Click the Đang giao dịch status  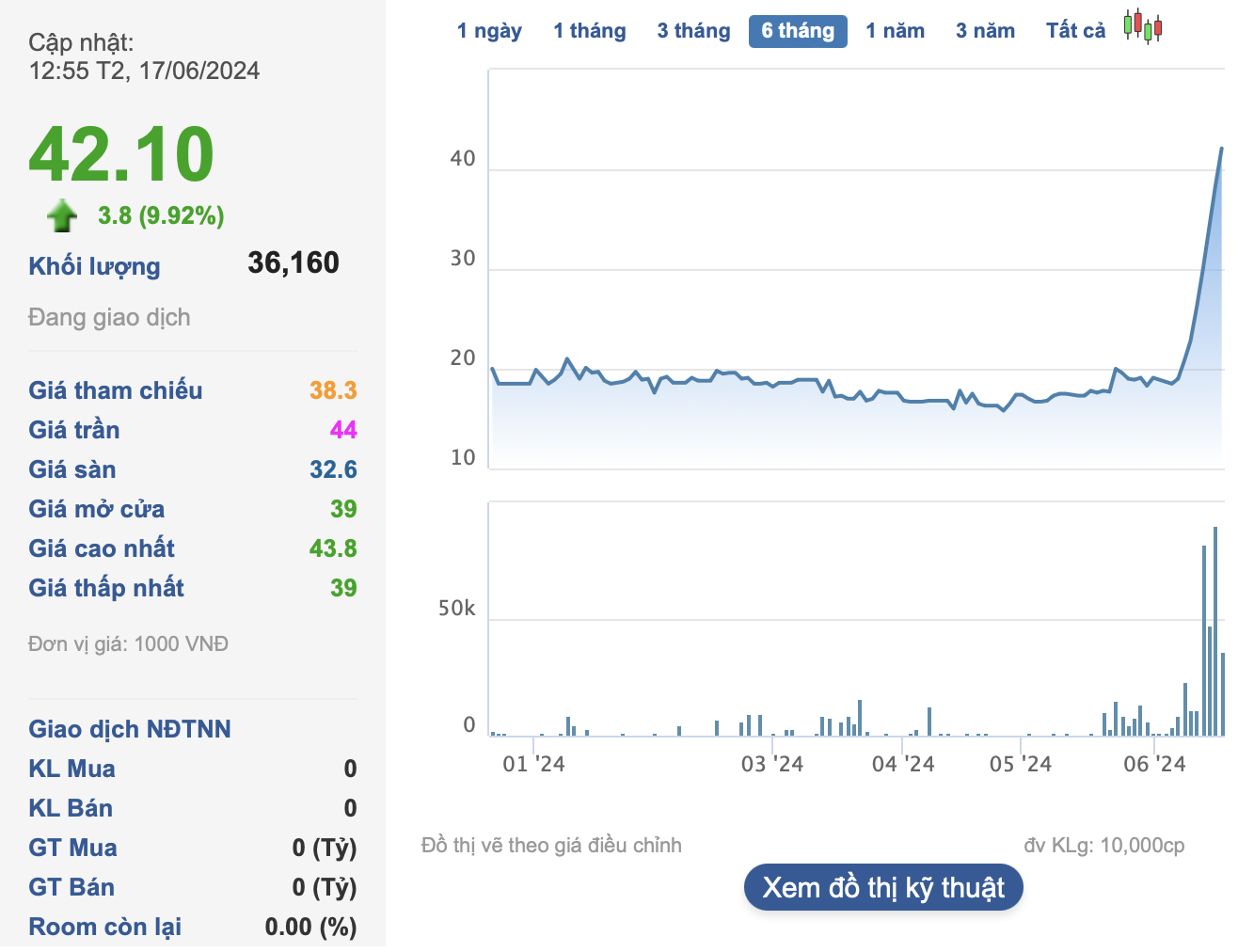point(109,317)
